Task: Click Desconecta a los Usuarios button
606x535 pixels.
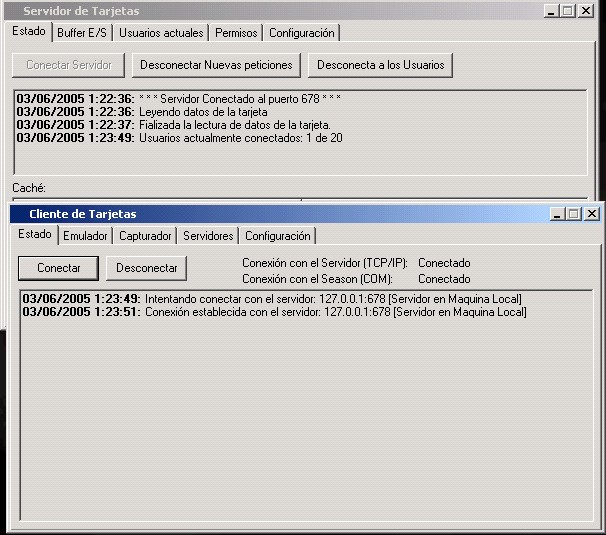Action: coord(380,65)
